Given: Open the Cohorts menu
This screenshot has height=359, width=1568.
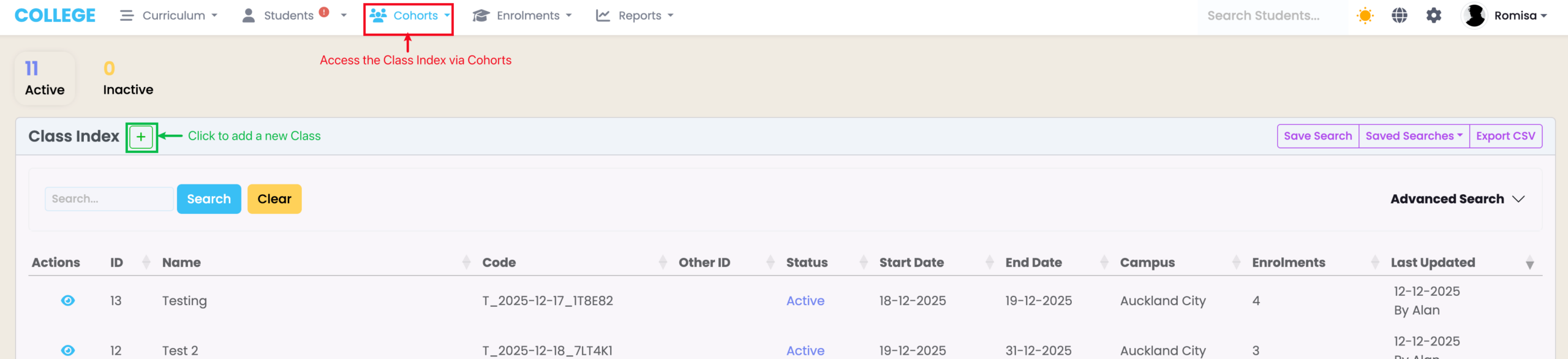Looking at the screenshot, I should click(410, 15).
